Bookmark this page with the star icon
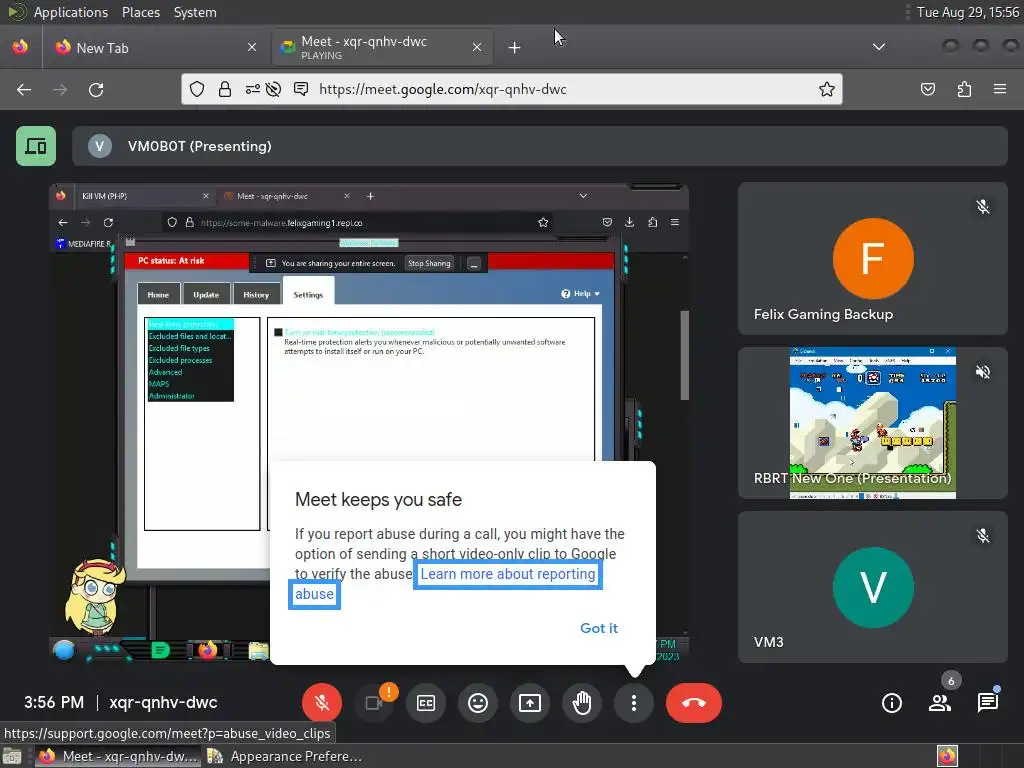 [x=827, y=89]
